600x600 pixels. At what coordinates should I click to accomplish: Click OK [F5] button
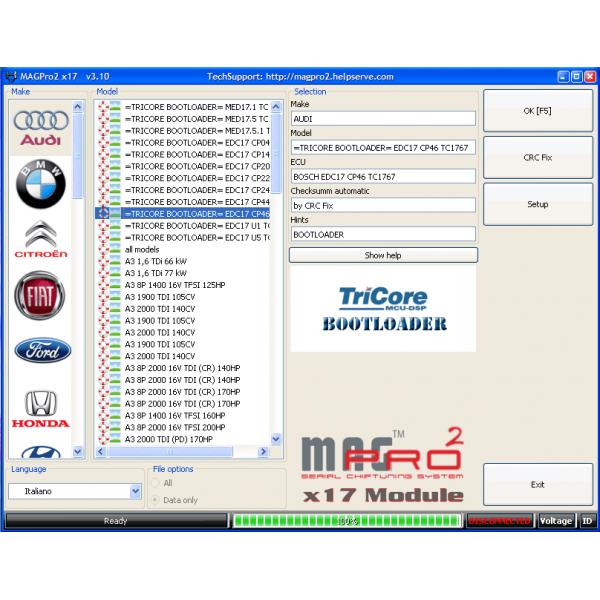click(538, 111)
